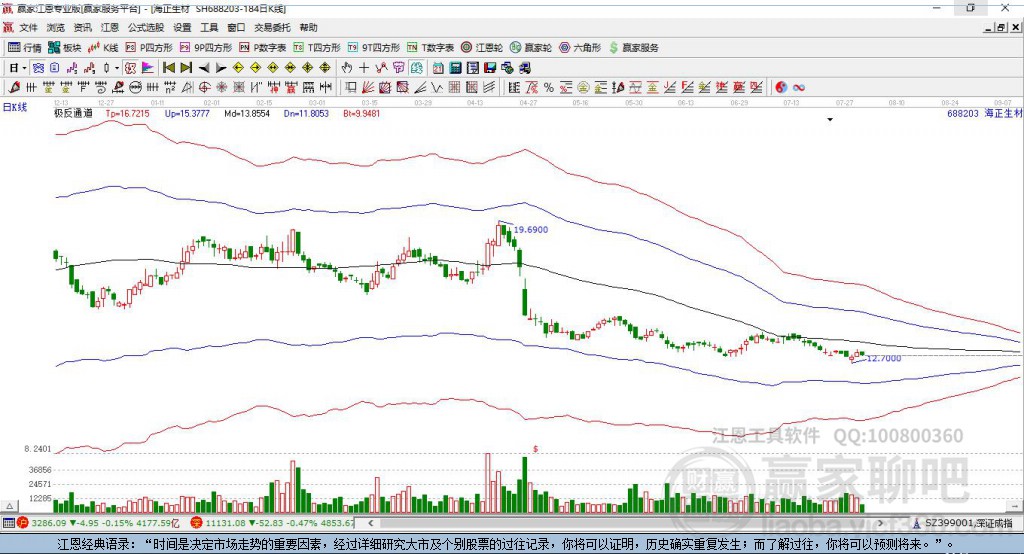Image resolution: width=1024 pixels, height=554 pixels.
Task: Open the 文件 menu
Action: coord(29,27)
